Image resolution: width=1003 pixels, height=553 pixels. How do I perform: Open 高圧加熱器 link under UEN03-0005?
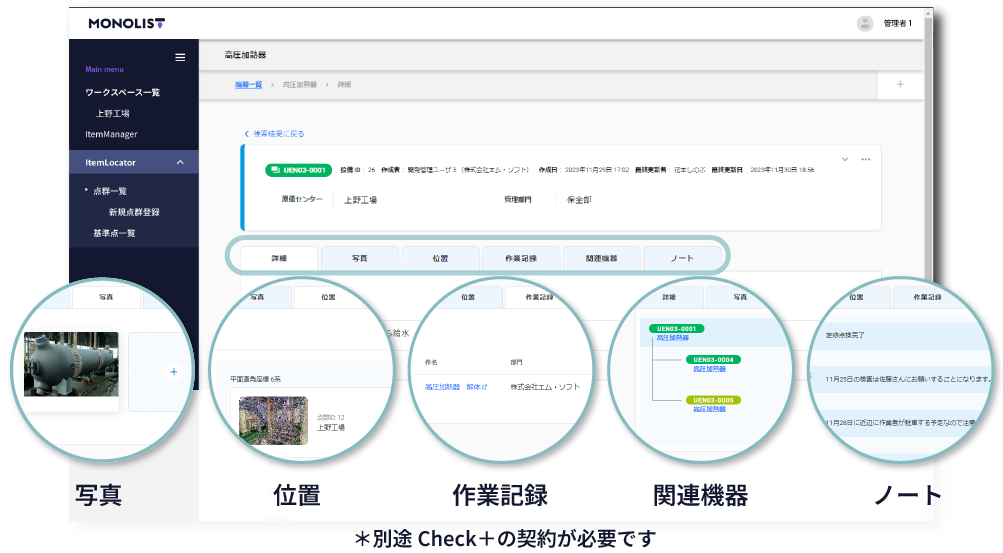point(709,409)
